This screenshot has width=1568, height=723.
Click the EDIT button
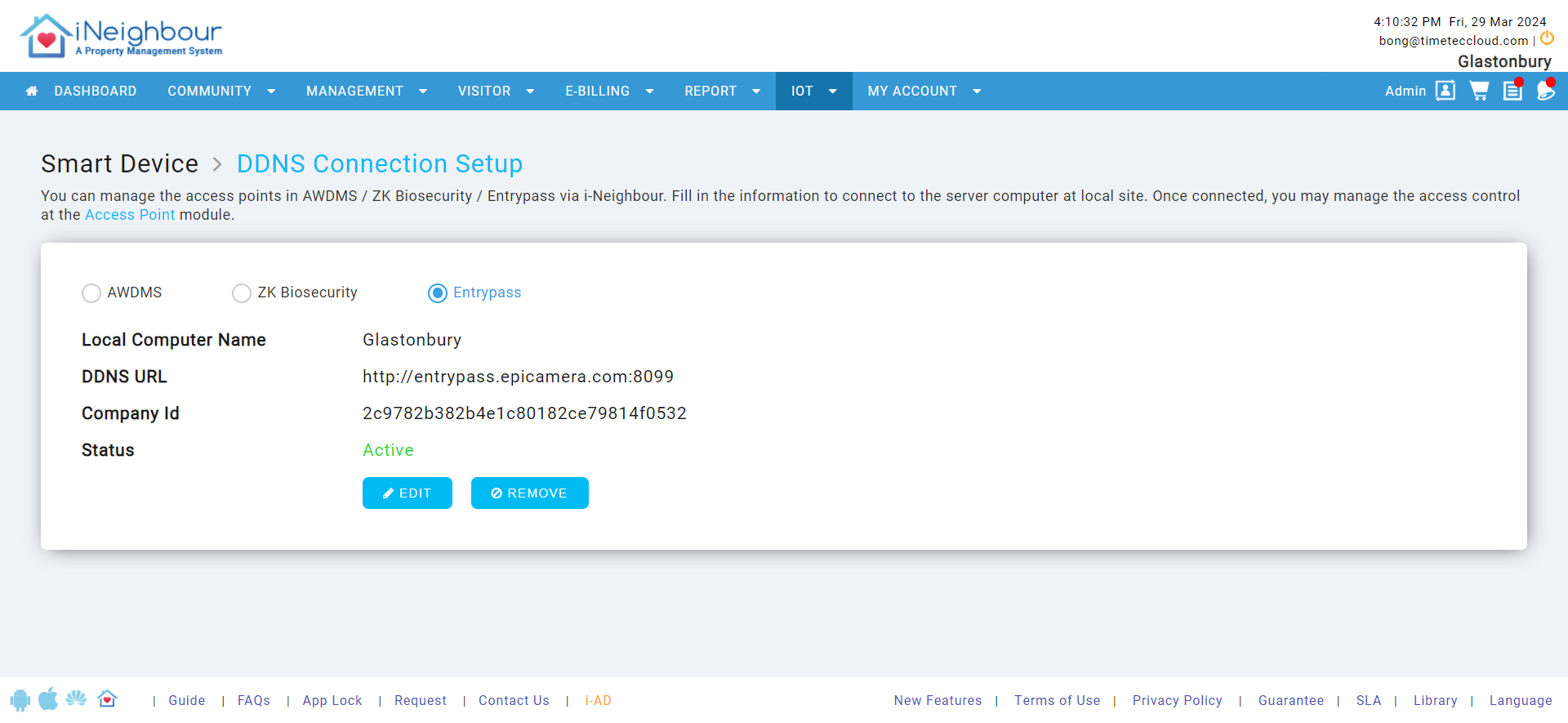[x=408, y=493]
